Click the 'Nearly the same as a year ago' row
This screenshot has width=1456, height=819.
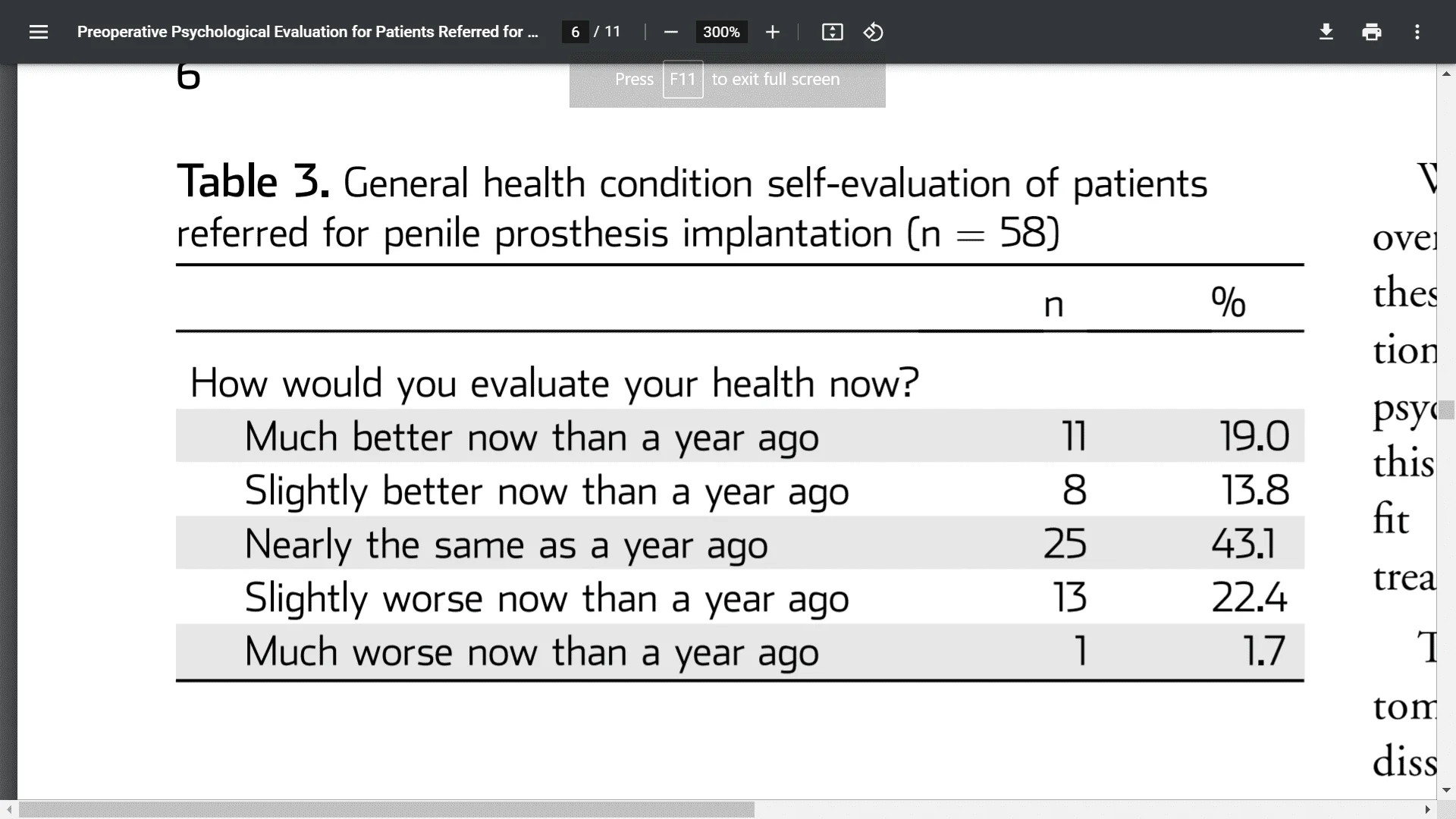pos(740,543)
